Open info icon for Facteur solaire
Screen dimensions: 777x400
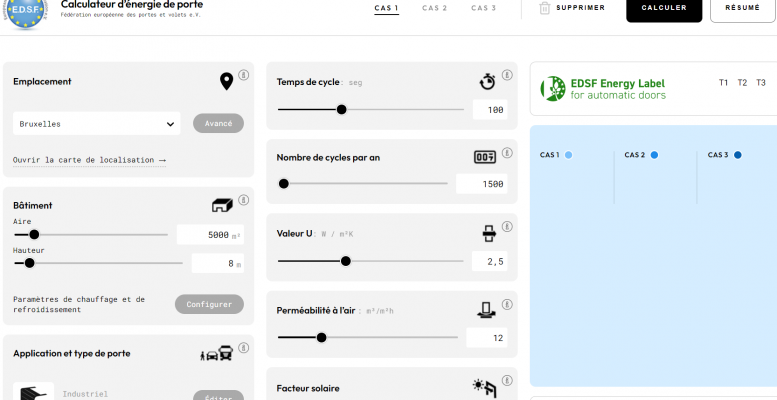click(506, 381)
